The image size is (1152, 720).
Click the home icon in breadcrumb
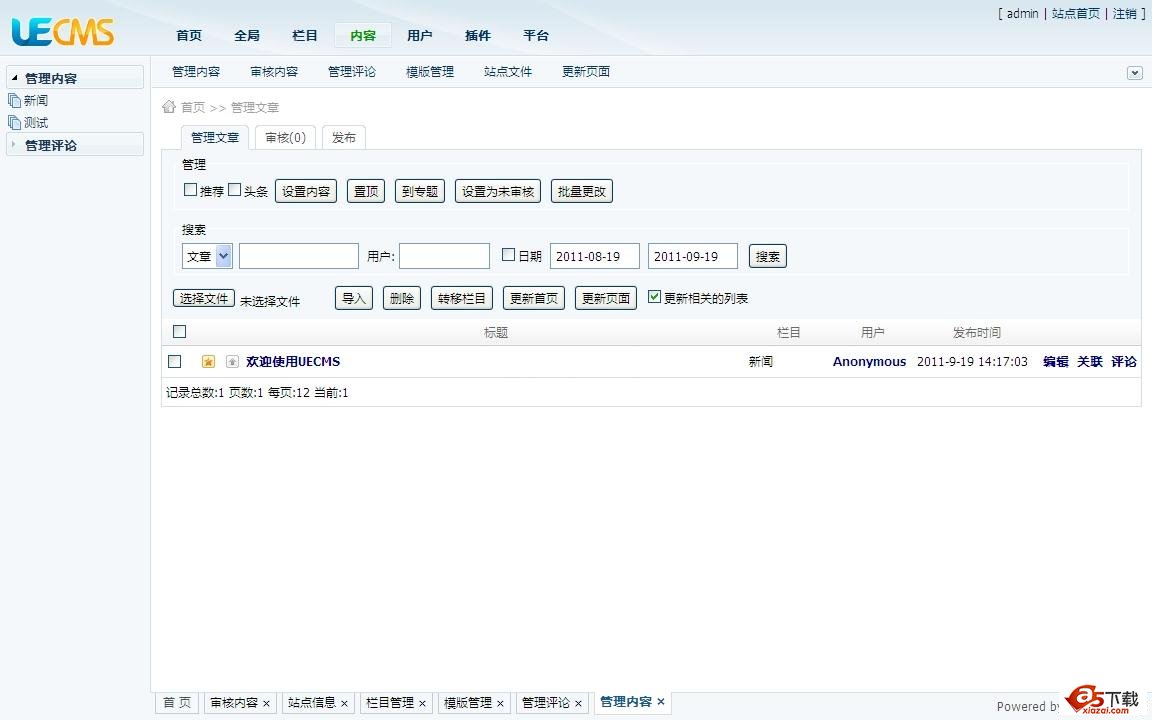tap(169, 107)
